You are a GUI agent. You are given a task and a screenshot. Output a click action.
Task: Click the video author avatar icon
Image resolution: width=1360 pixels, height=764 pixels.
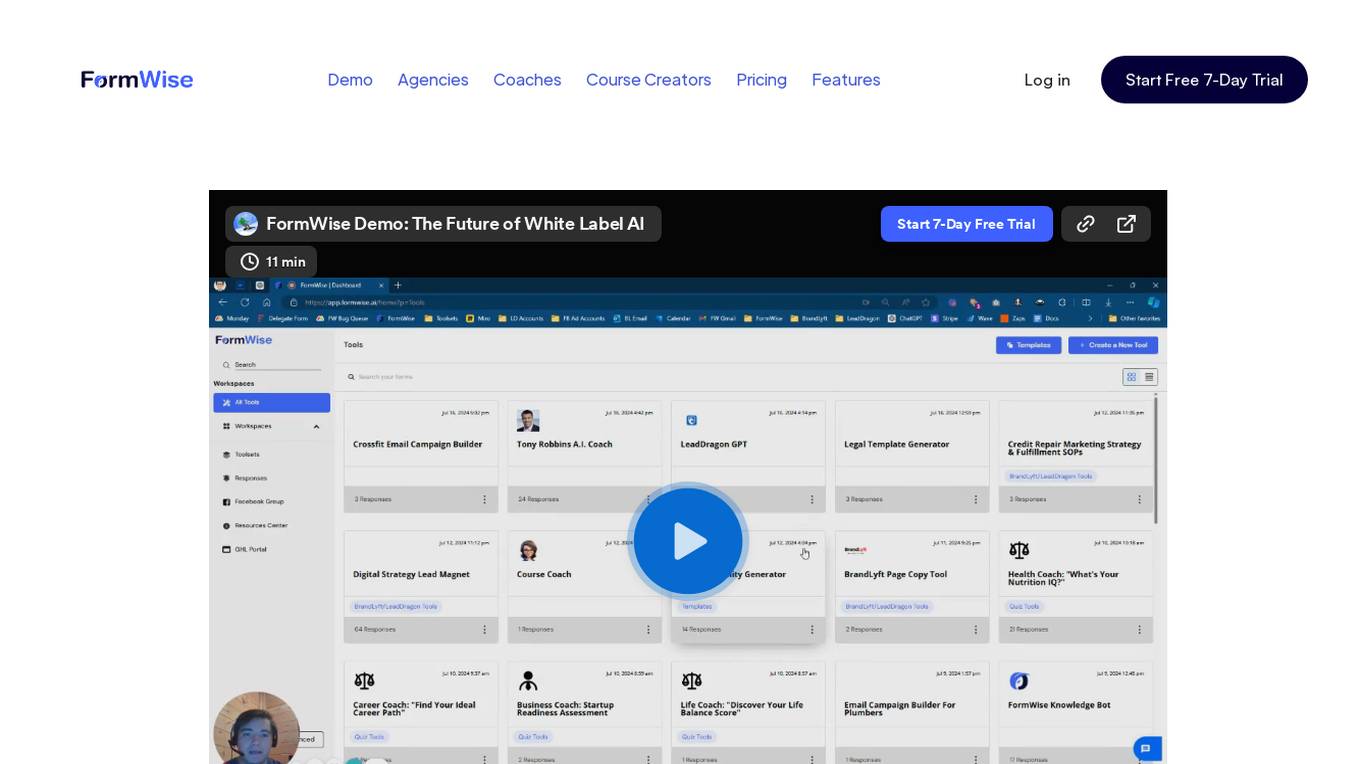[246, 224]
